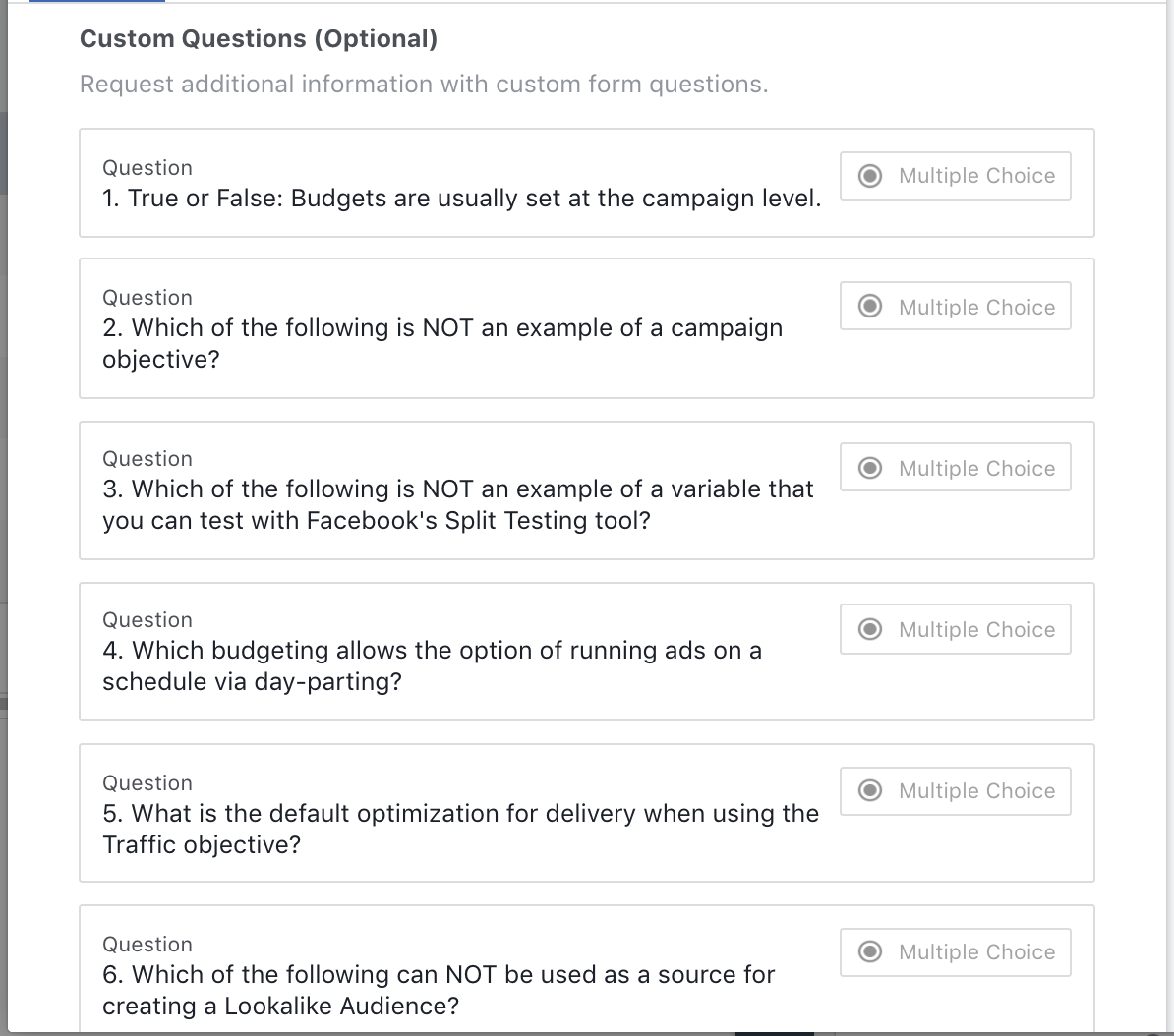Click the Multiple Choice label for question 6
The width and height of the screenshot is (1174, 1036).
tap(976, 952)
